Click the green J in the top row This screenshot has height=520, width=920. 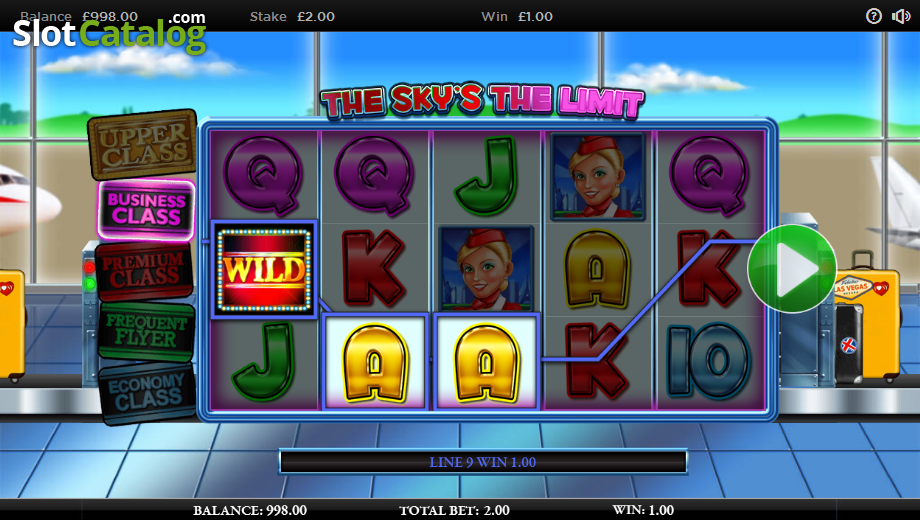click(x=486, y=176)
